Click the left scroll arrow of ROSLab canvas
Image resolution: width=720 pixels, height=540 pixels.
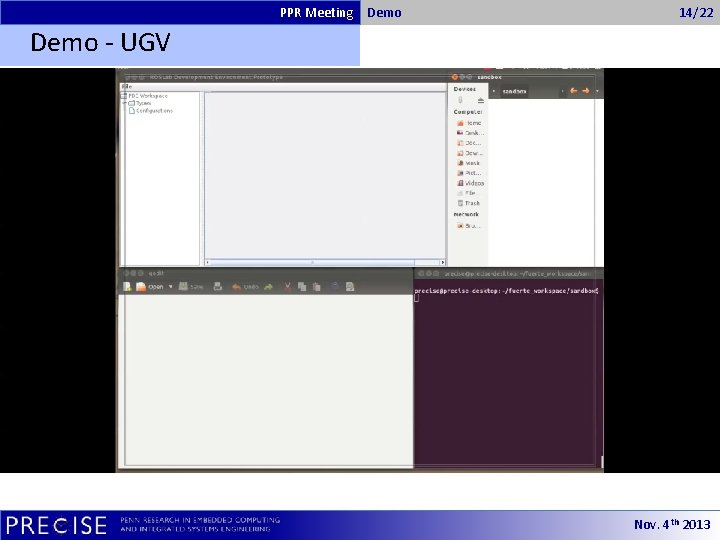pos(208,262)
